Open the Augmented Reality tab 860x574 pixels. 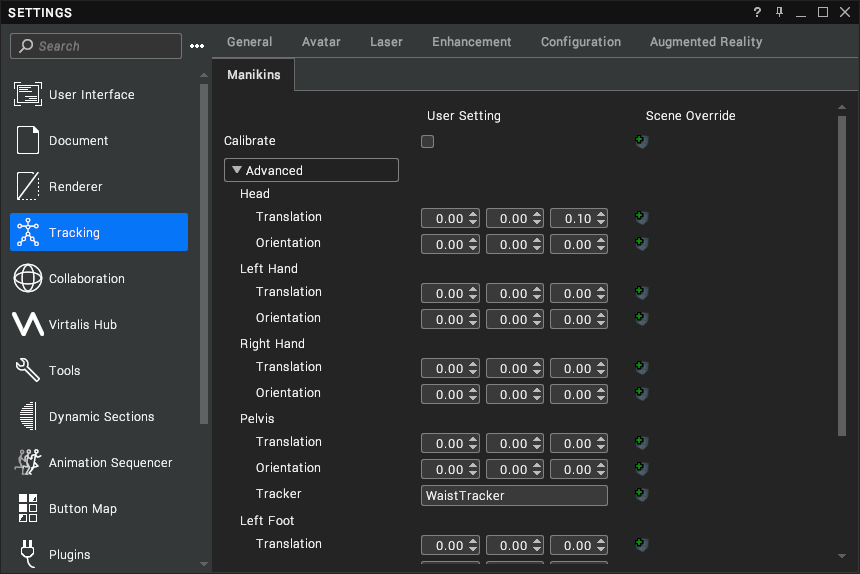click(x=706, y=42)
